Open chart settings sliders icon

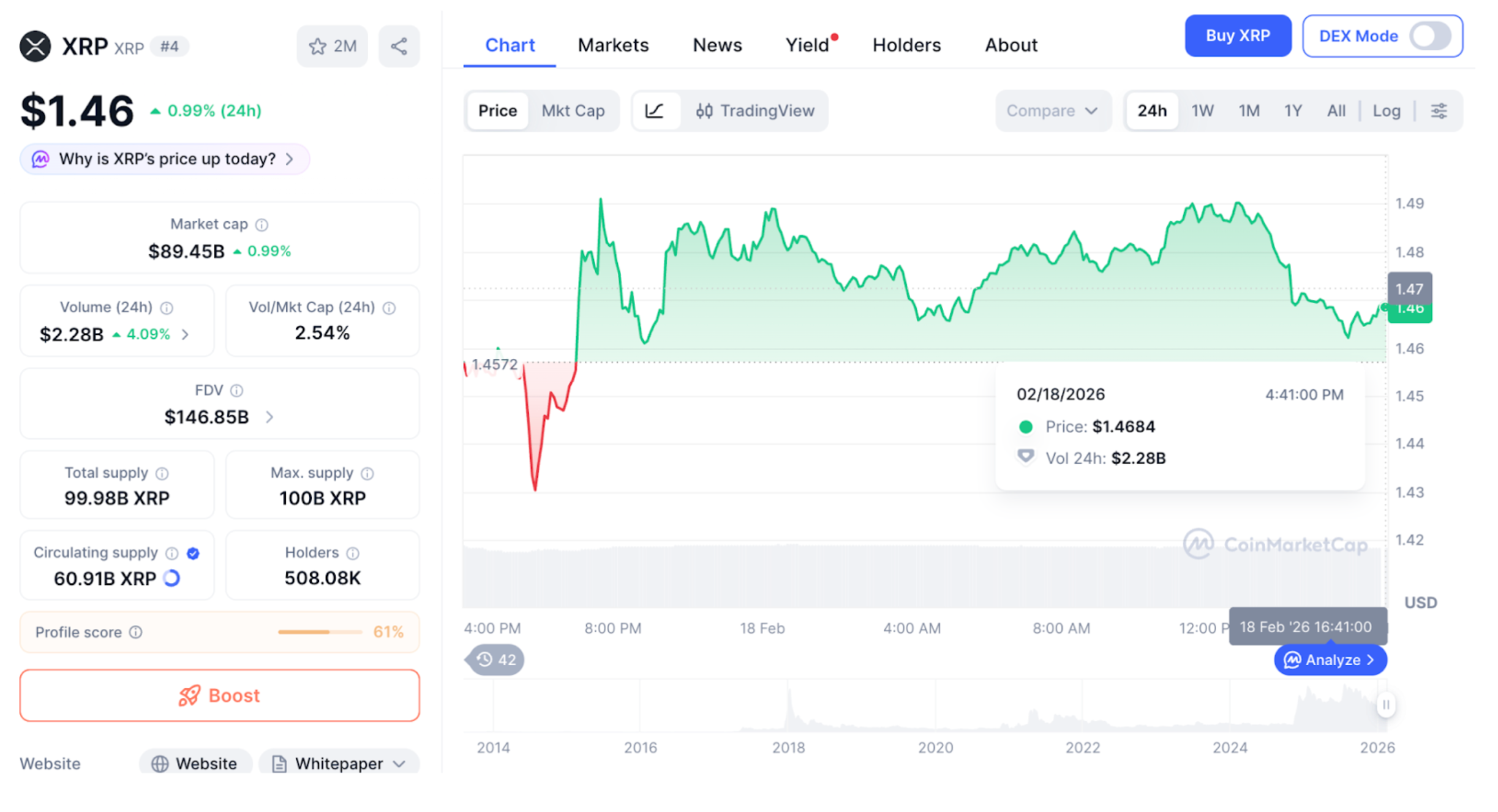click(1439, 111)
